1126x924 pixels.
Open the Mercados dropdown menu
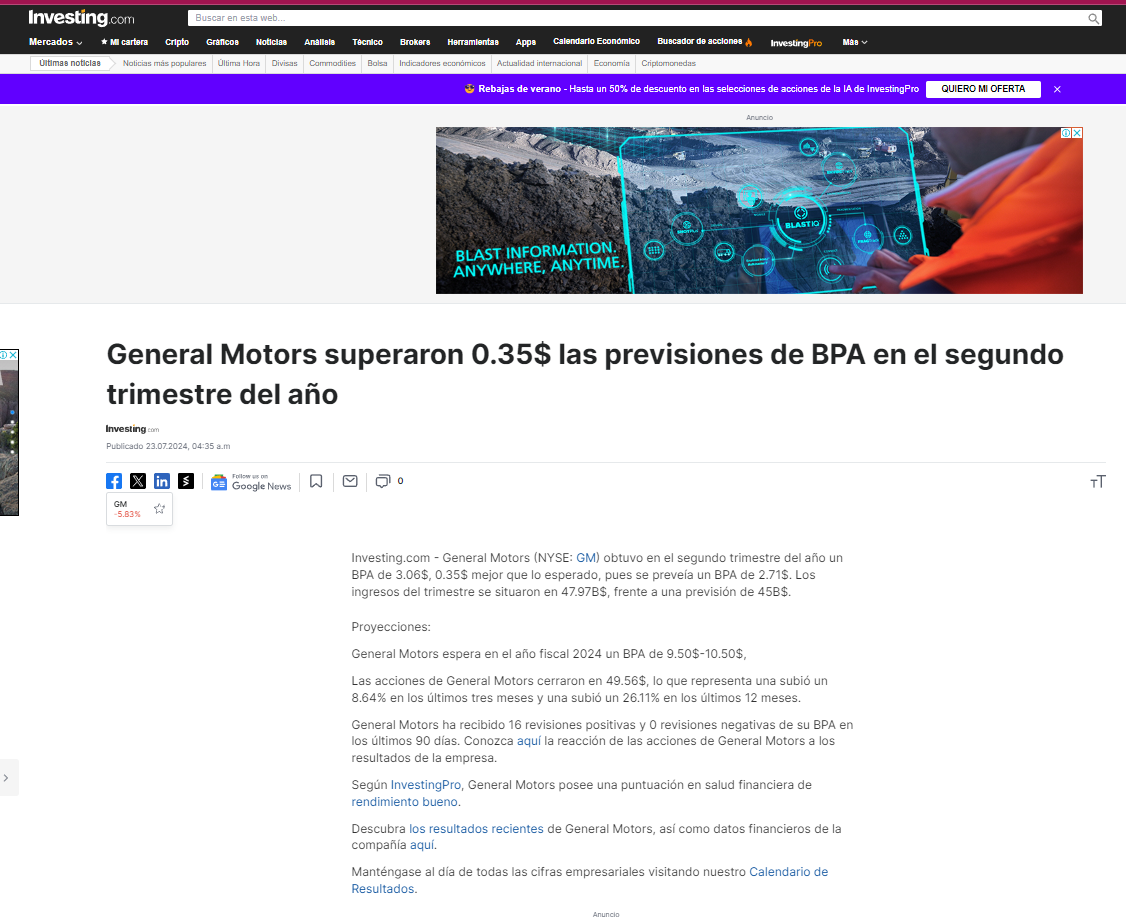point(55,42)
